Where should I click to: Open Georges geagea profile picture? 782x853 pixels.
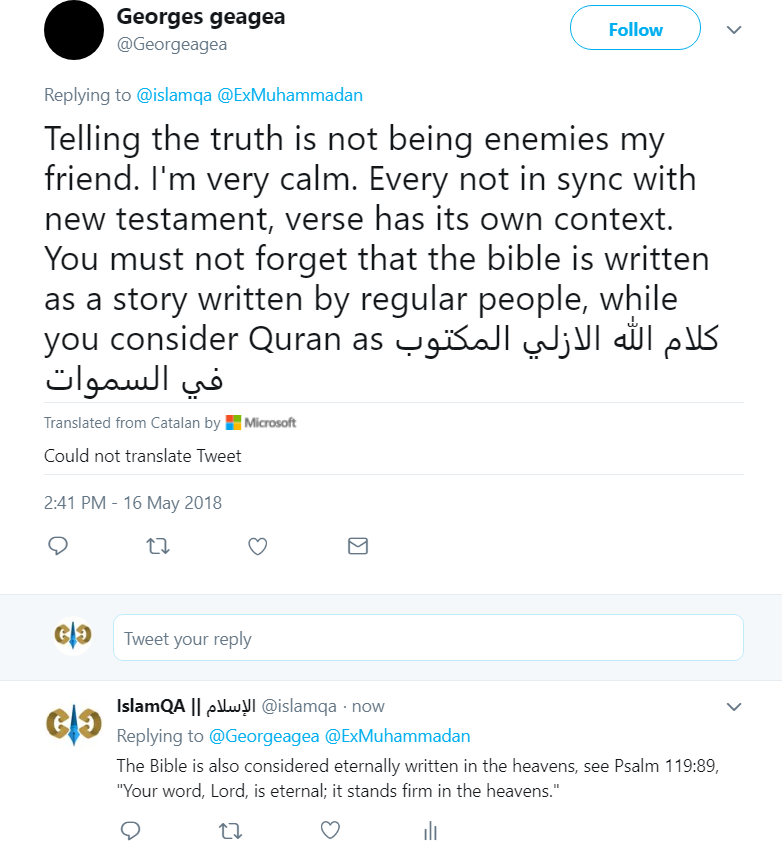pos(74,30)
